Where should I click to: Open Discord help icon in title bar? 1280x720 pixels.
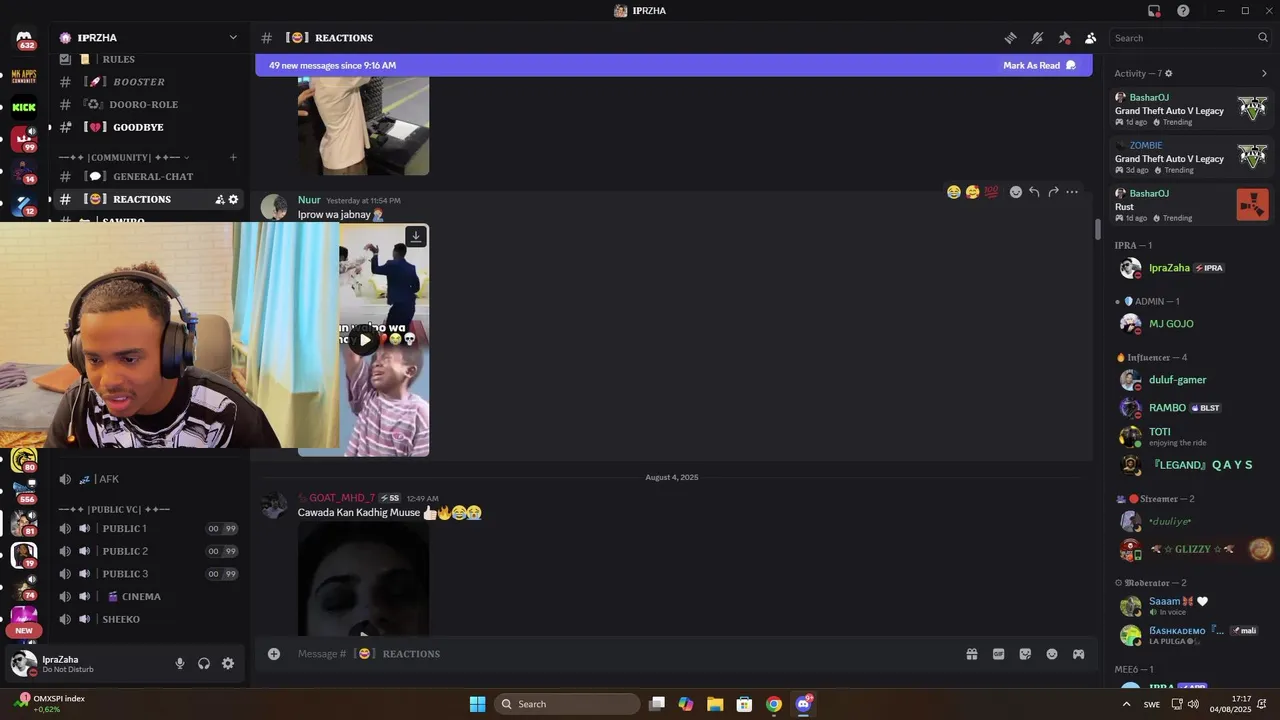(x=1183, y=11)
